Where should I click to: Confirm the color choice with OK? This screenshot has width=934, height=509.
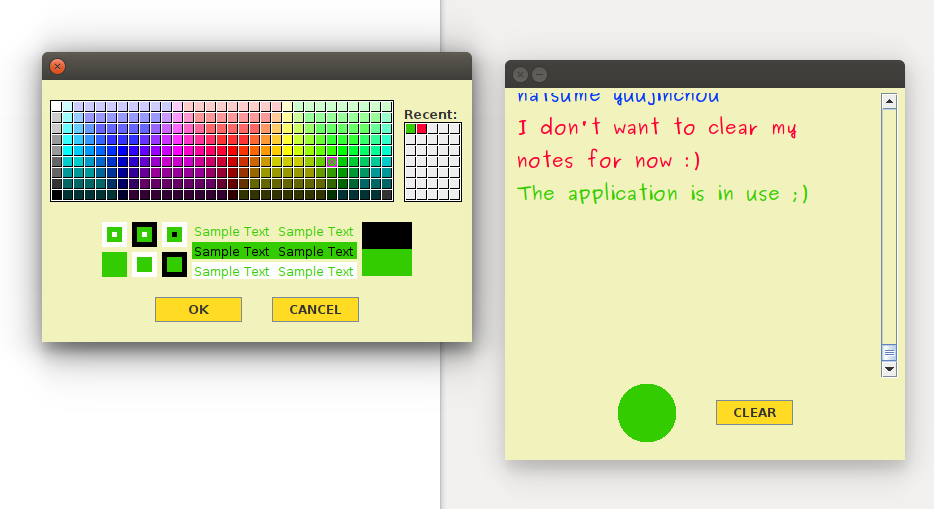pyautogui.click(x=198, y=310)
